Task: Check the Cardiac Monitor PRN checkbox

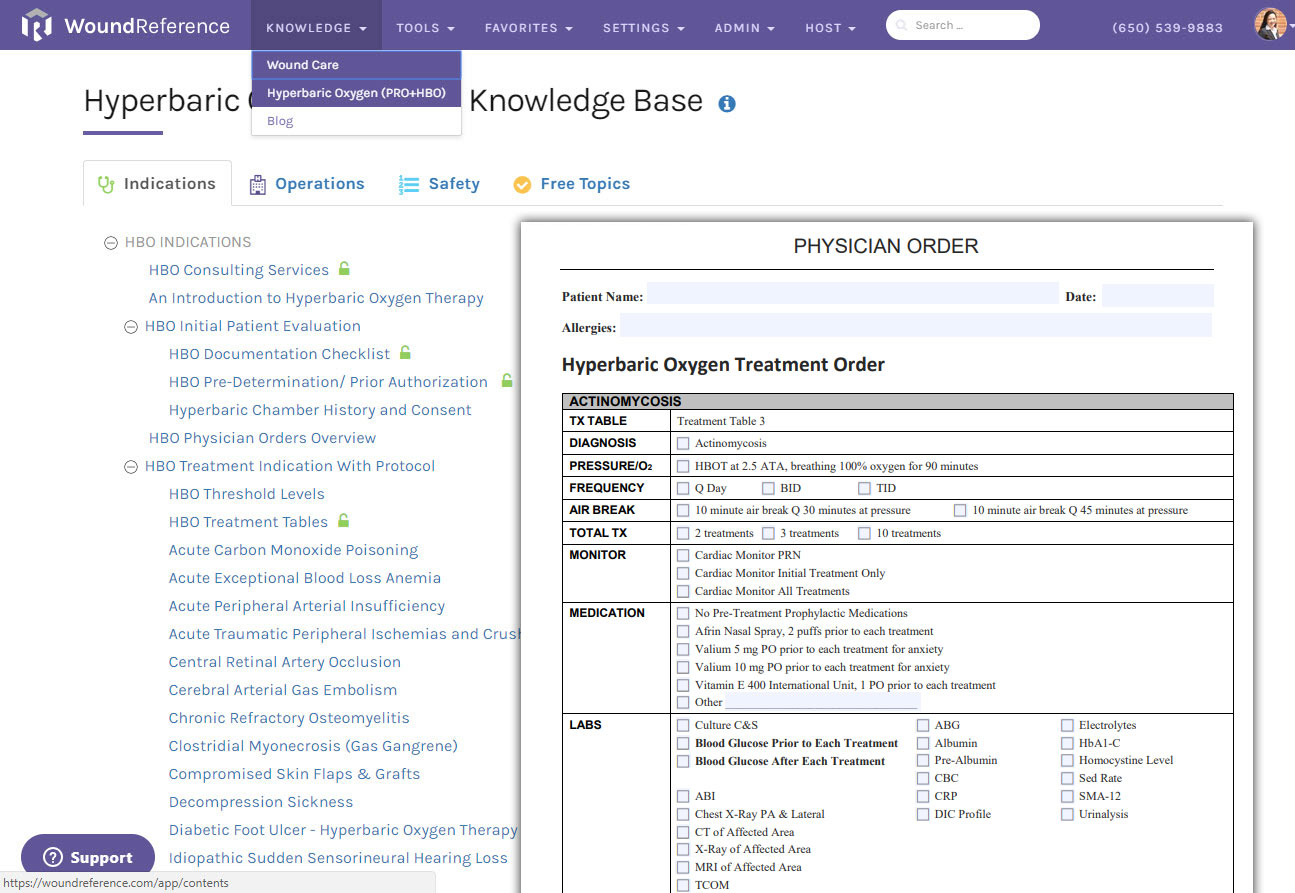Action: click(683, 554)
